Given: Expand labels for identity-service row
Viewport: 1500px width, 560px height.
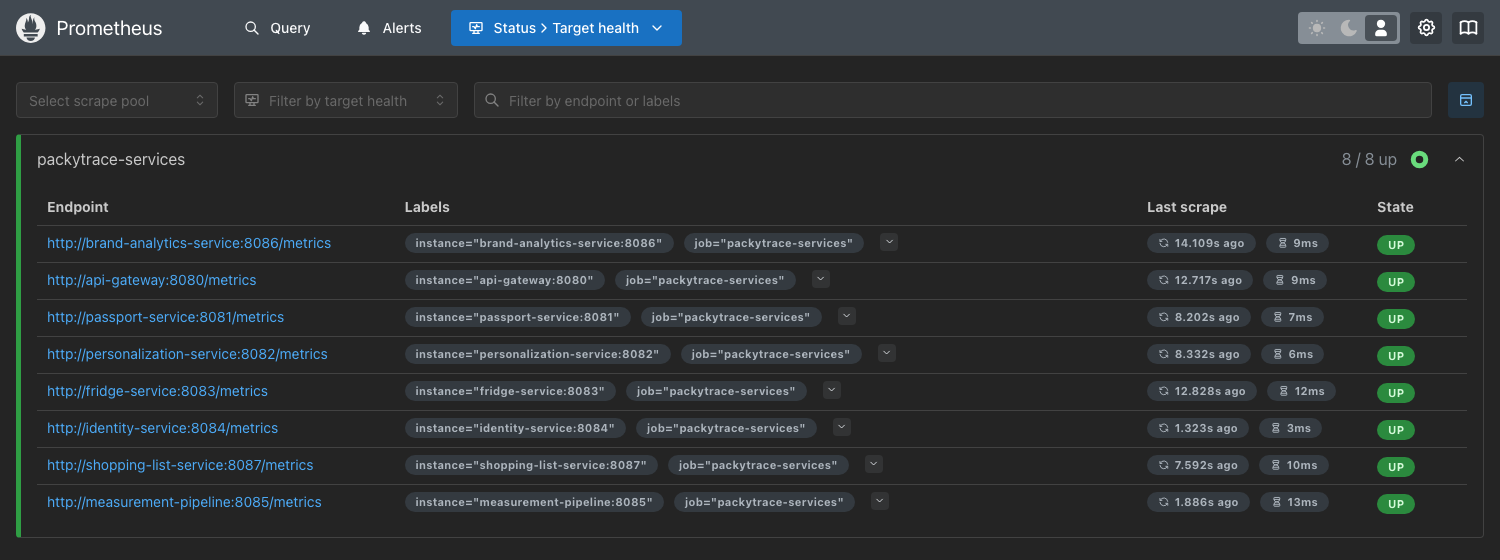Looking at the screenshot, I should (x=842, y=427).
